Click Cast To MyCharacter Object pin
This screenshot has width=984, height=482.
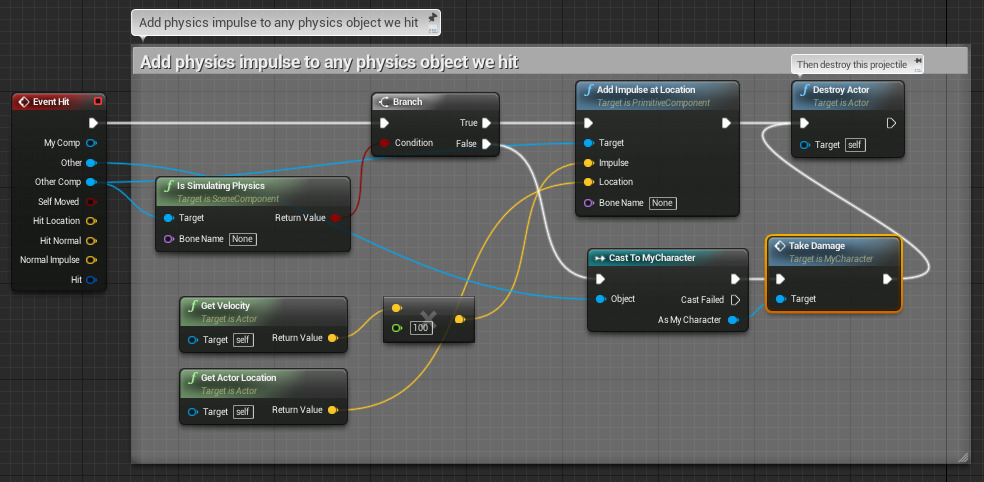pos(600,299)
